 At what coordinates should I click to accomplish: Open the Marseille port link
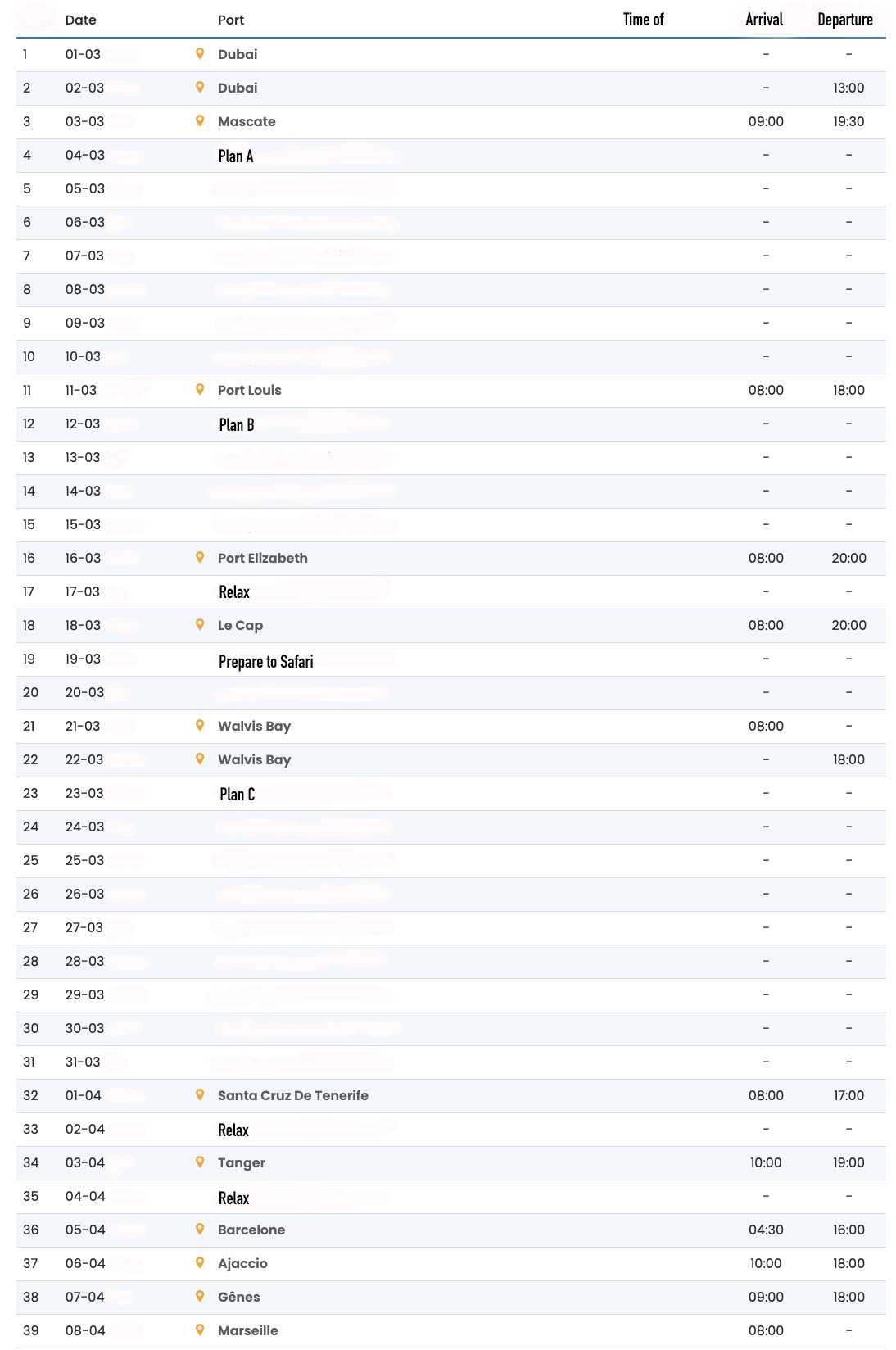(x=247, y=1330)
